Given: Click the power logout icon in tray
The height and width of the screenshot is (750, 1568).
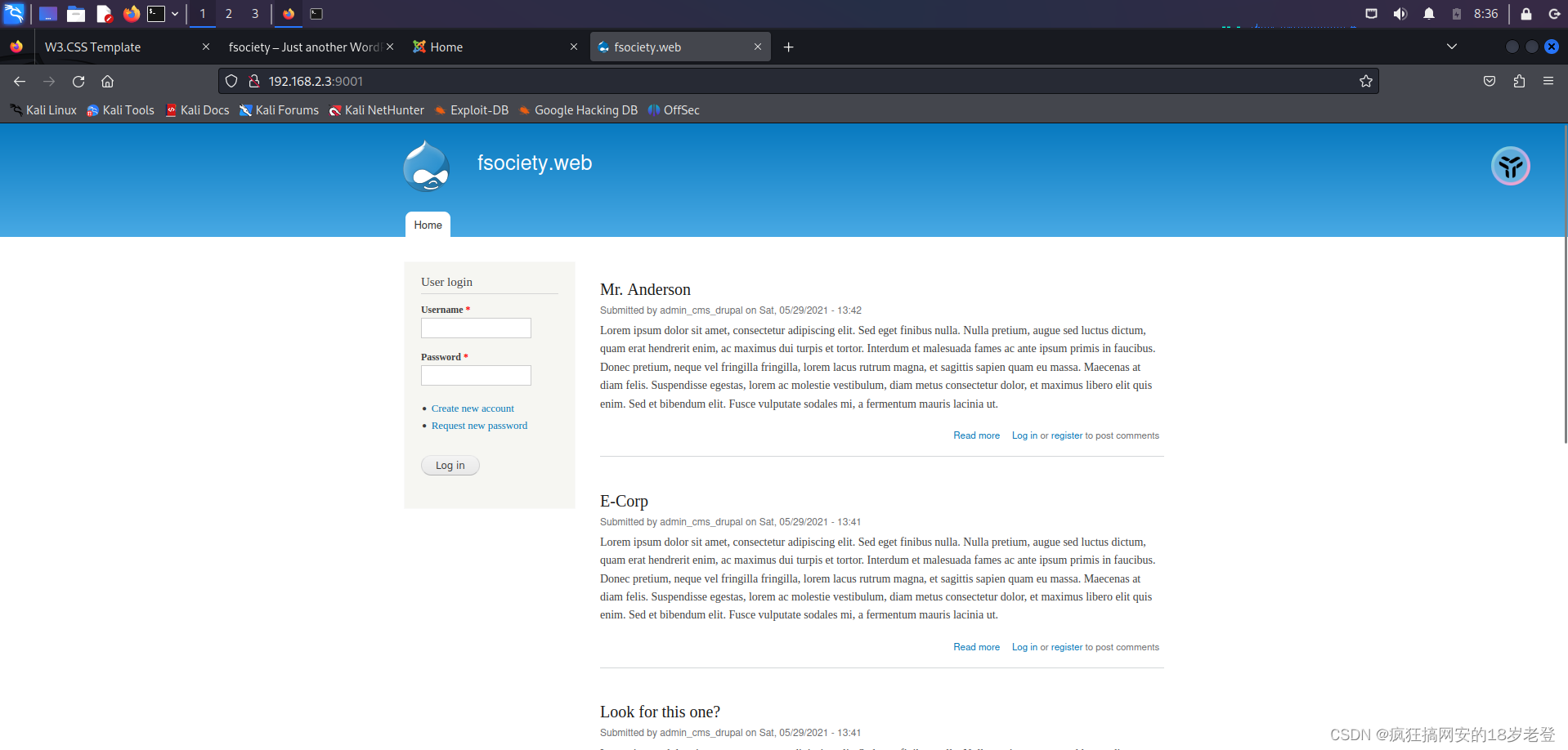Looking at the screenshot, I should 1554,14.
